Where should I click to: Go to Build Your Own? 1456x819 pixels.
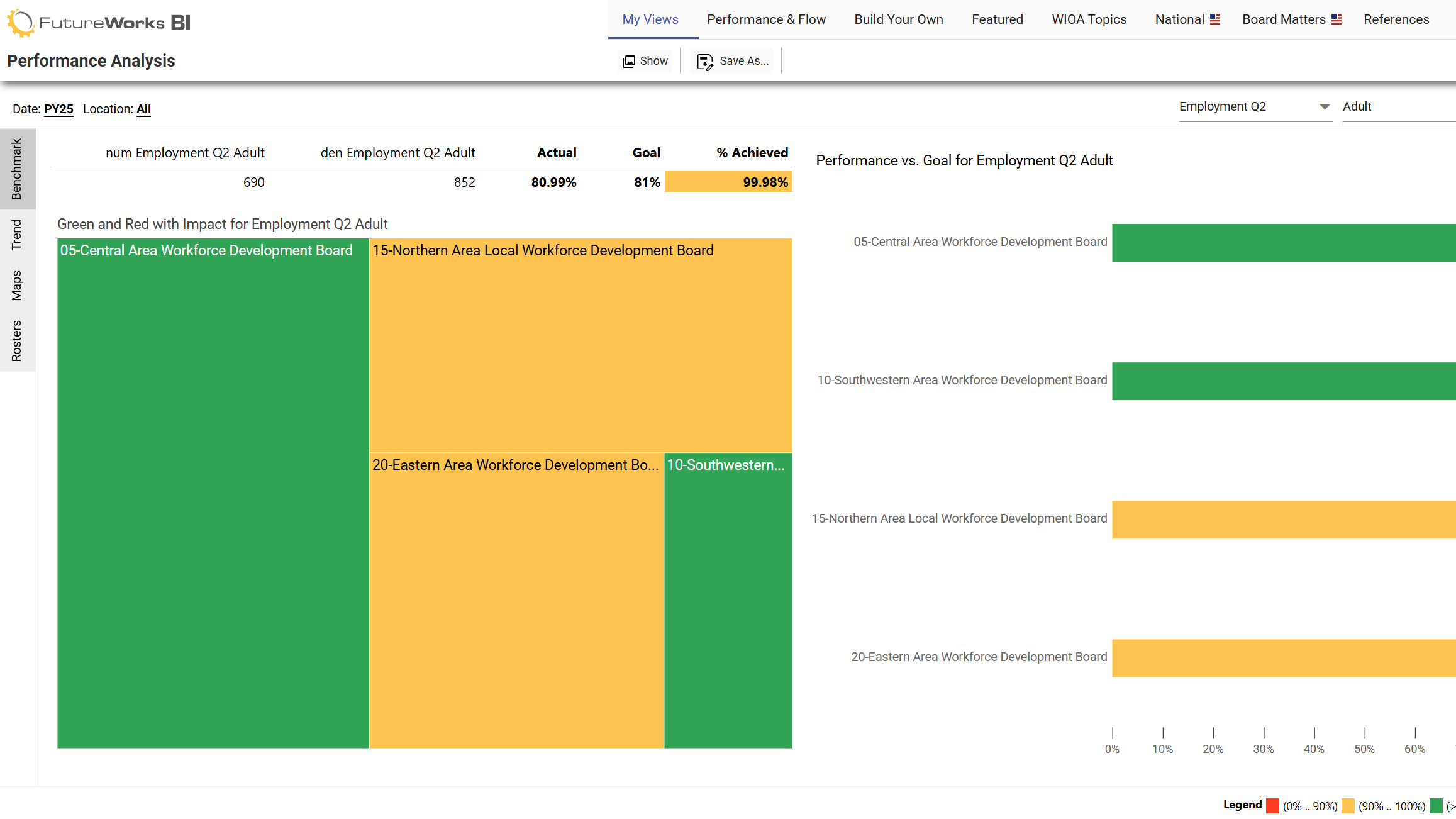click(x=898, y=19)
